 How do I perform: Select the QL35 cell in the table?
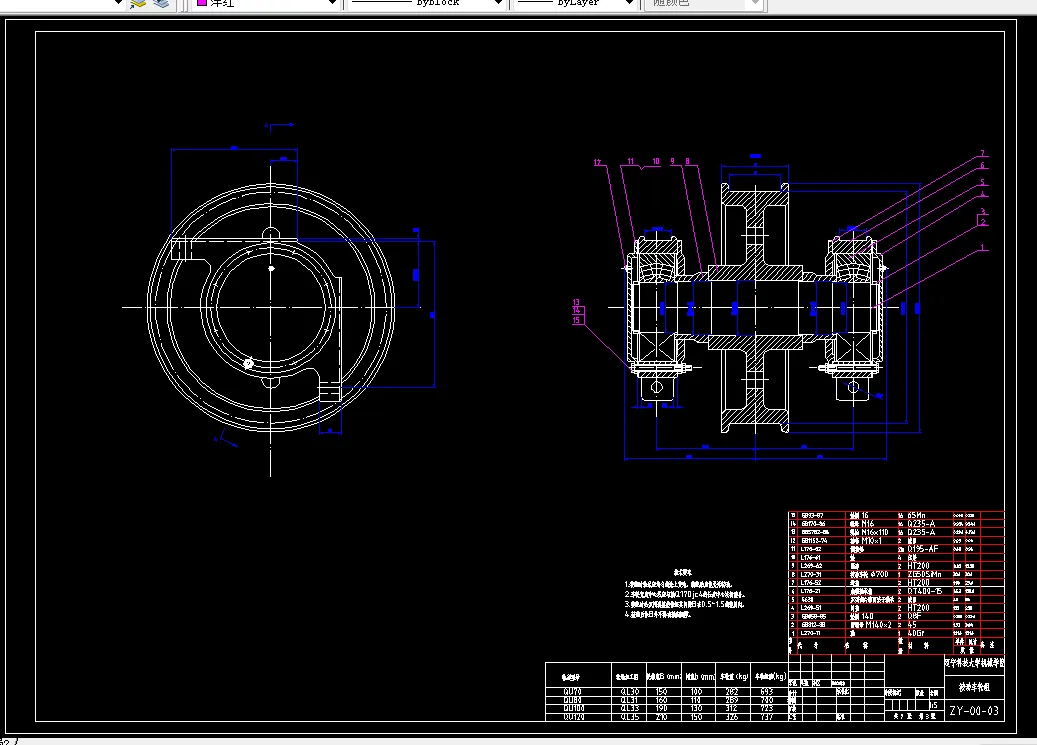[x=629, y=717]
